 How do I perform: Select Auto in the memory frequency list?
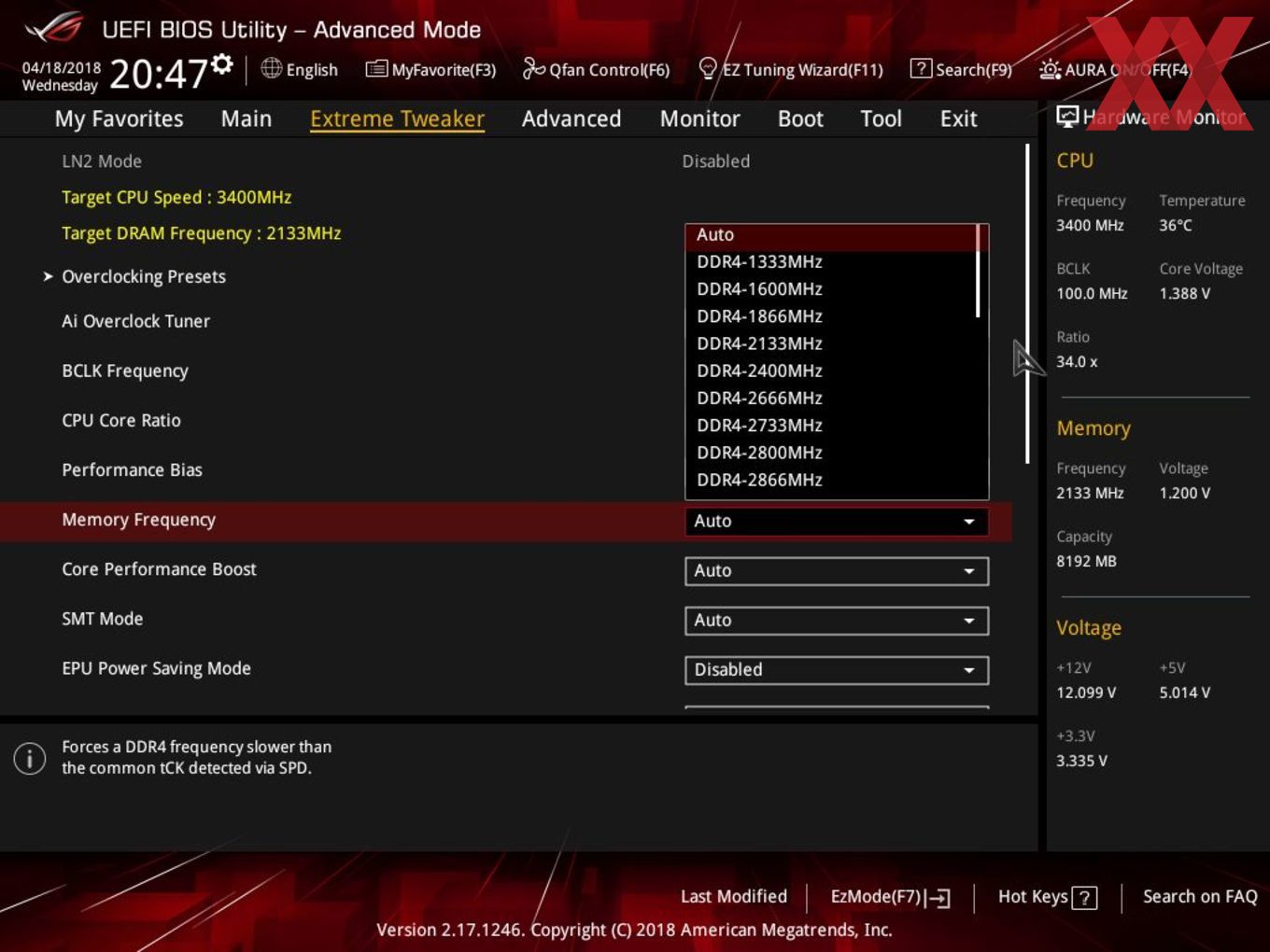(830, 235)
